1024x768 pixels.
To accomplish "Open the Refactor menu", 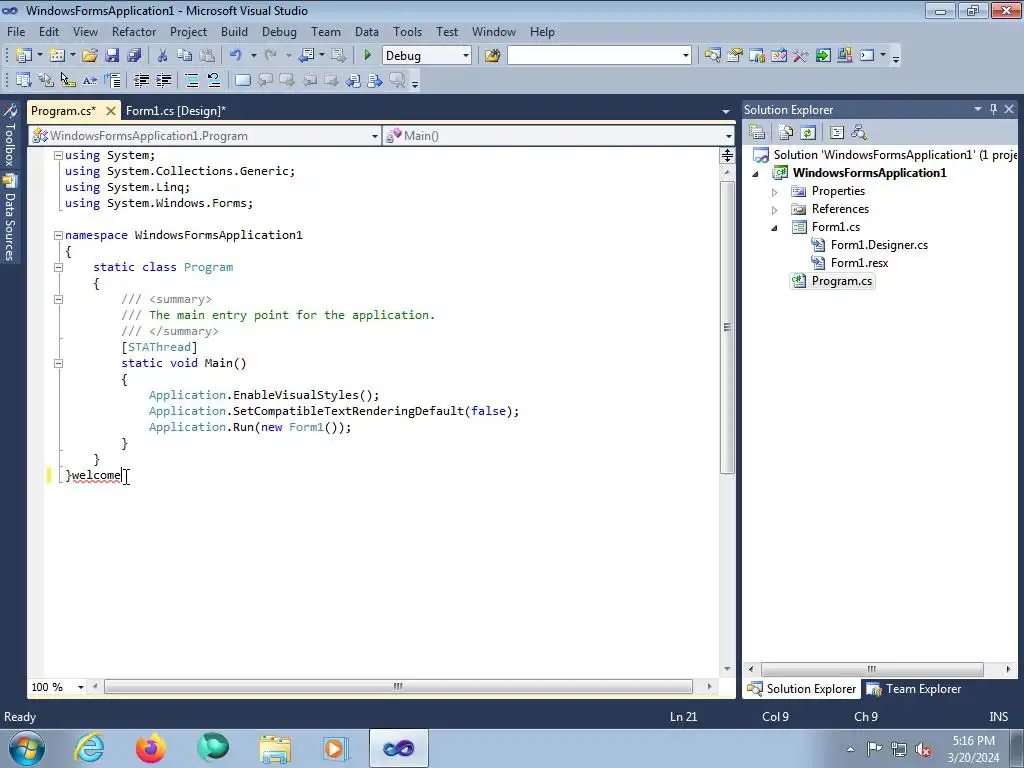I will coord(134,31).
